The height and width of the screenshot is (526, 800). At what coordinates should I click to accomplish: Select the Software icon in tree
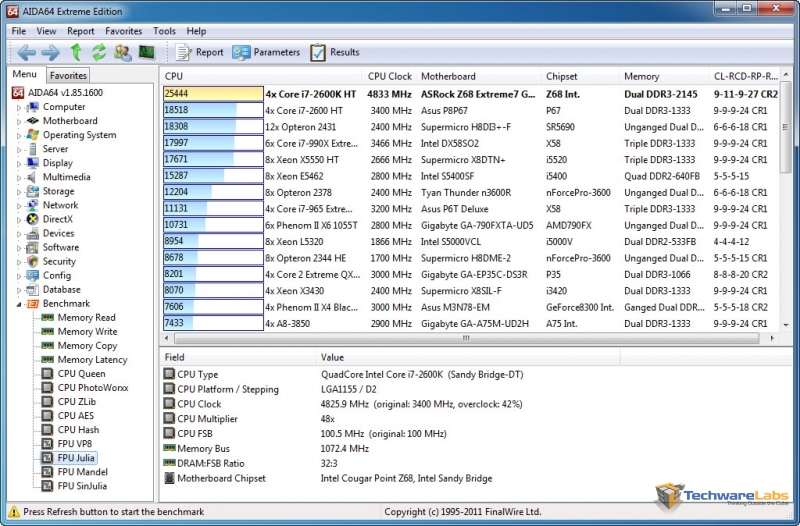click(x=33, y=247)
